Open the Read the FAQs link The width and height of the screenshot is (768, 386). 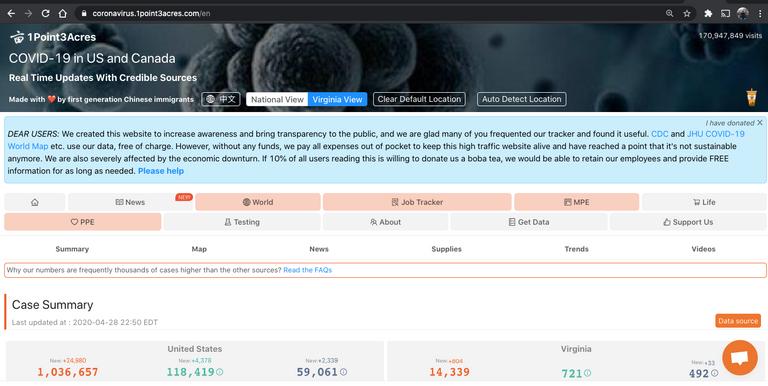coord(308,270)
